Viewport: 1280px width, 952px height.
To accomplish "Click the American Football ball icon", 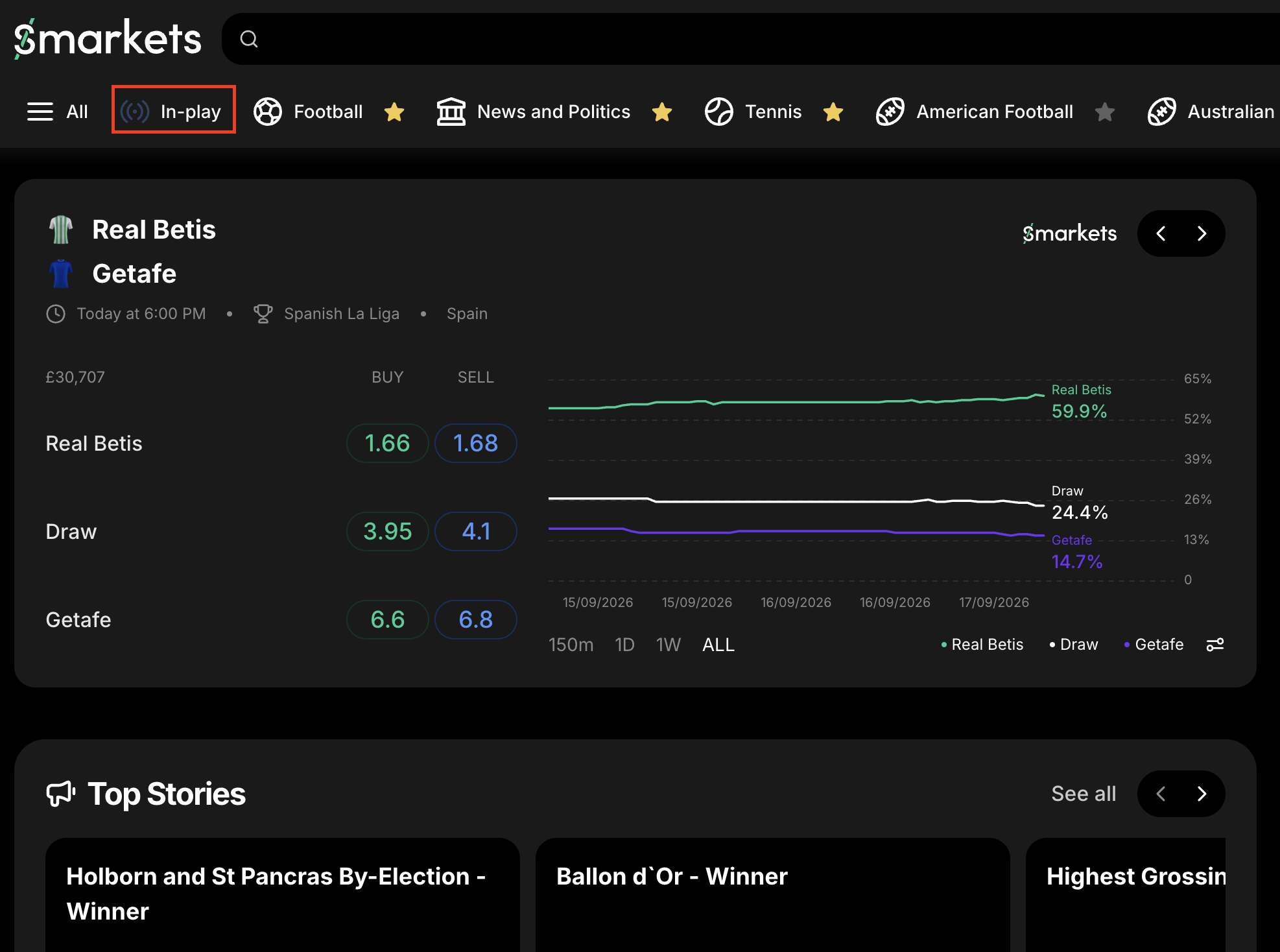I will point(890,112).
